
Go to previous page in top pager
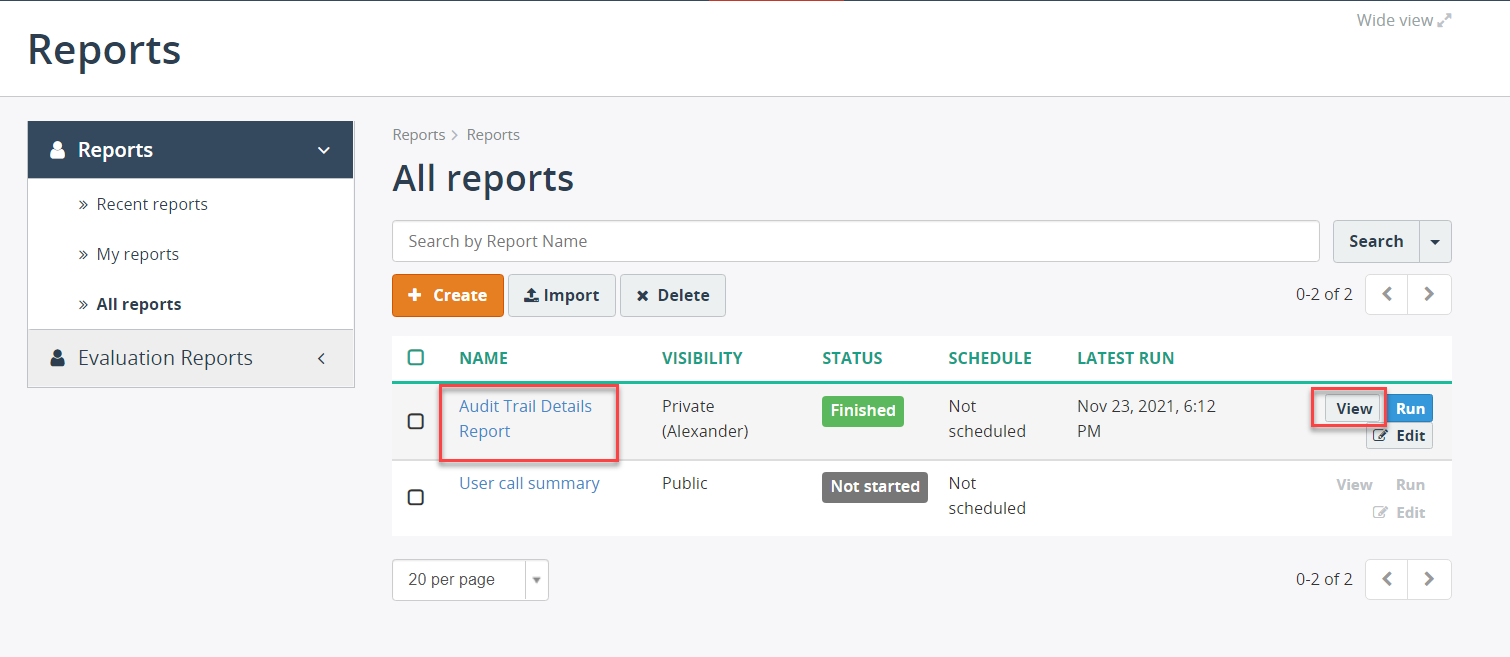(x=1386, y=294)
